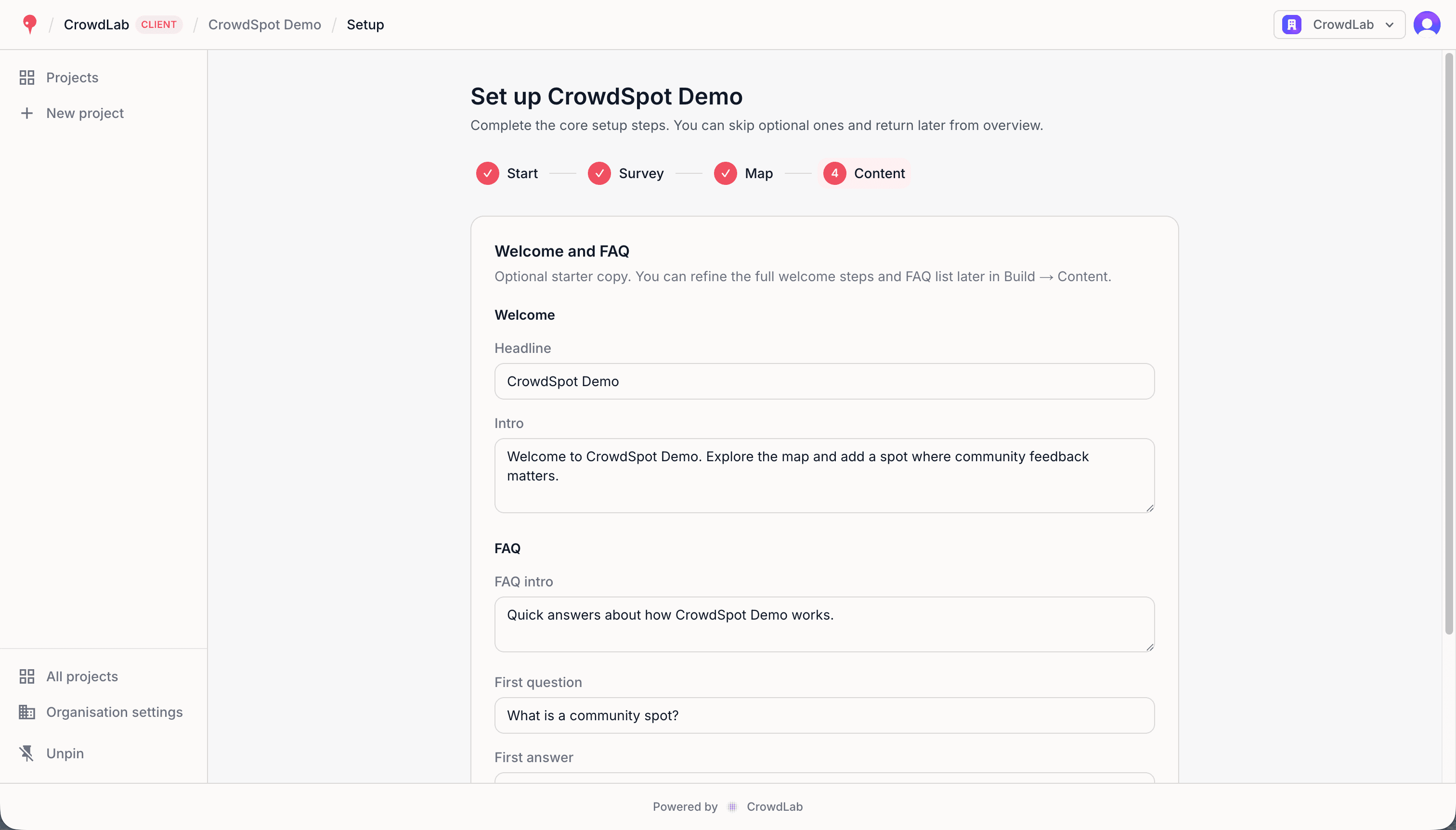Click the 'Headline' field label

pyautogui.click(x=523, y=348)
